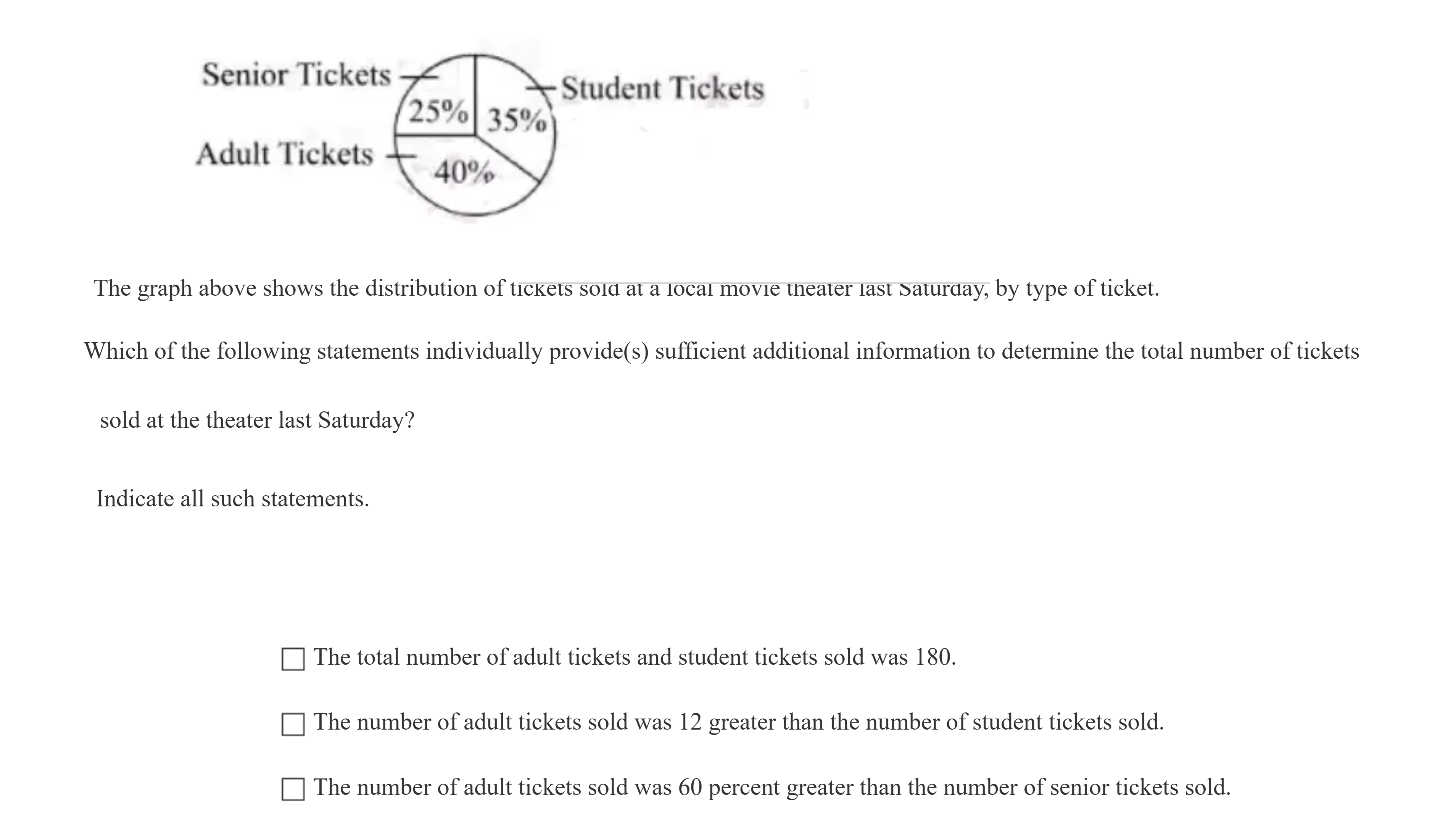
Task: Click the line 'sold at the theater last Saturday?'
Action: (257, 421)
